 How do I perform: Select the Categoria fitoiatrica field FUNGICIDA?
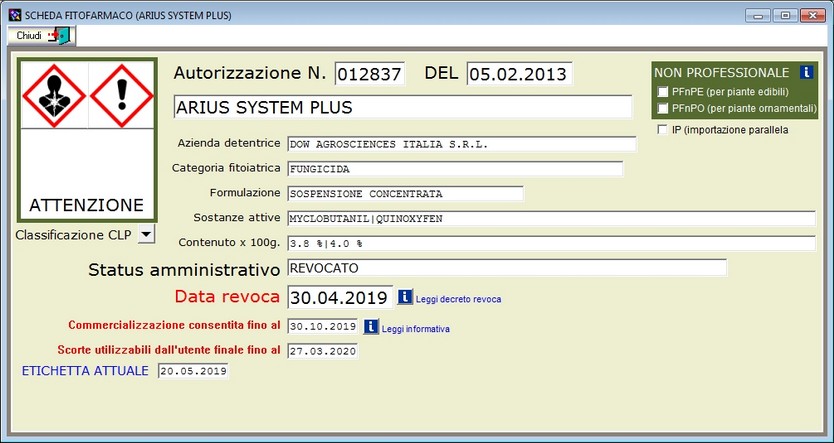coord(455,169)
